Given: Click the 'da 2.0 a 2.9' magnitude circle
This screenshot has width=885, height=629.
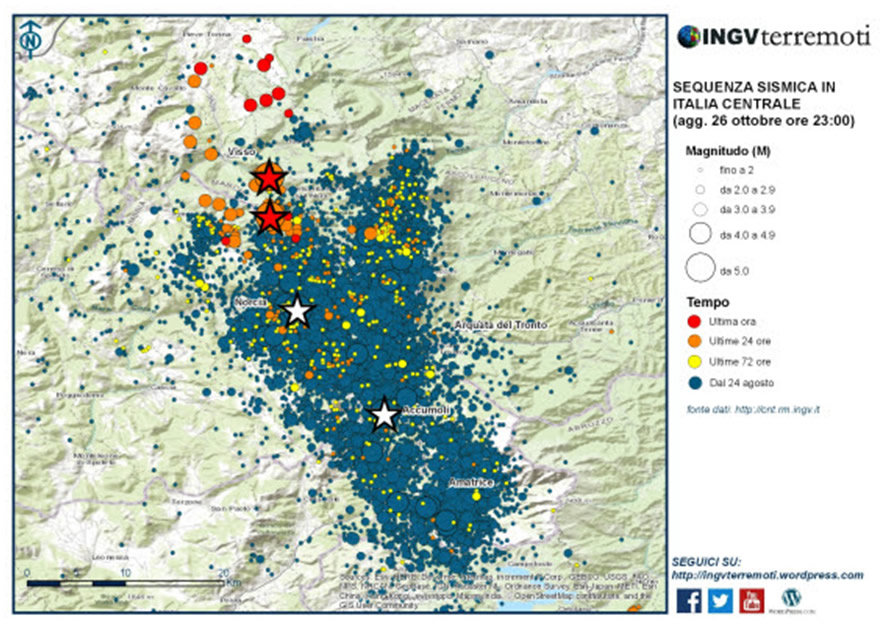Looking at the screenshot, I should [x=700, y=190].
